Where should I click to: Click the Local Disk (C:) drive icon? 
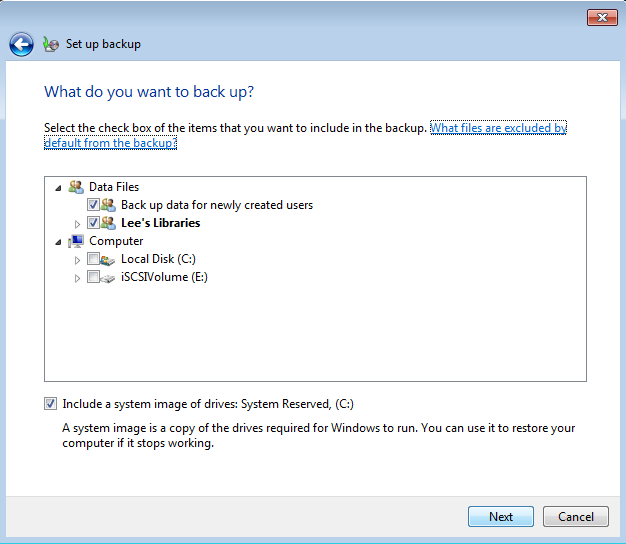point(107,259)
